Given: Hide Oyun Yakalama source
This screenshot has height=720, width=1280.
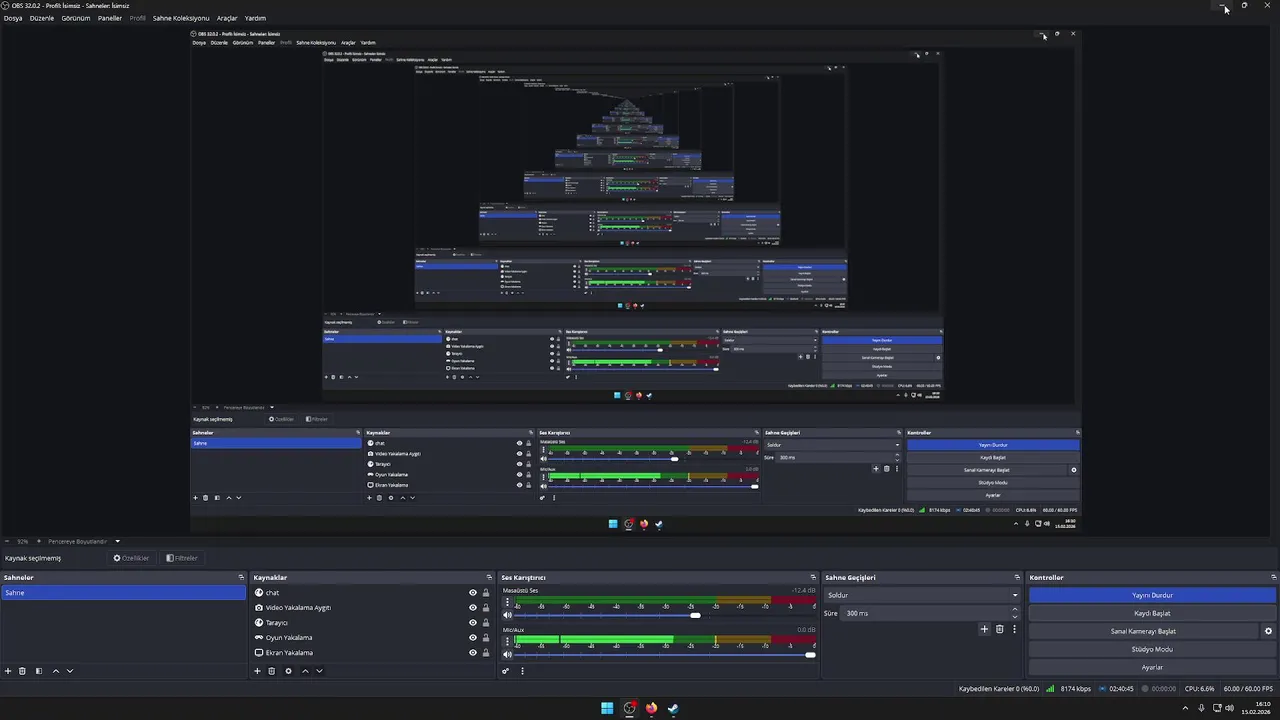Looking at the screenshot, I should (x=473, y=638).
